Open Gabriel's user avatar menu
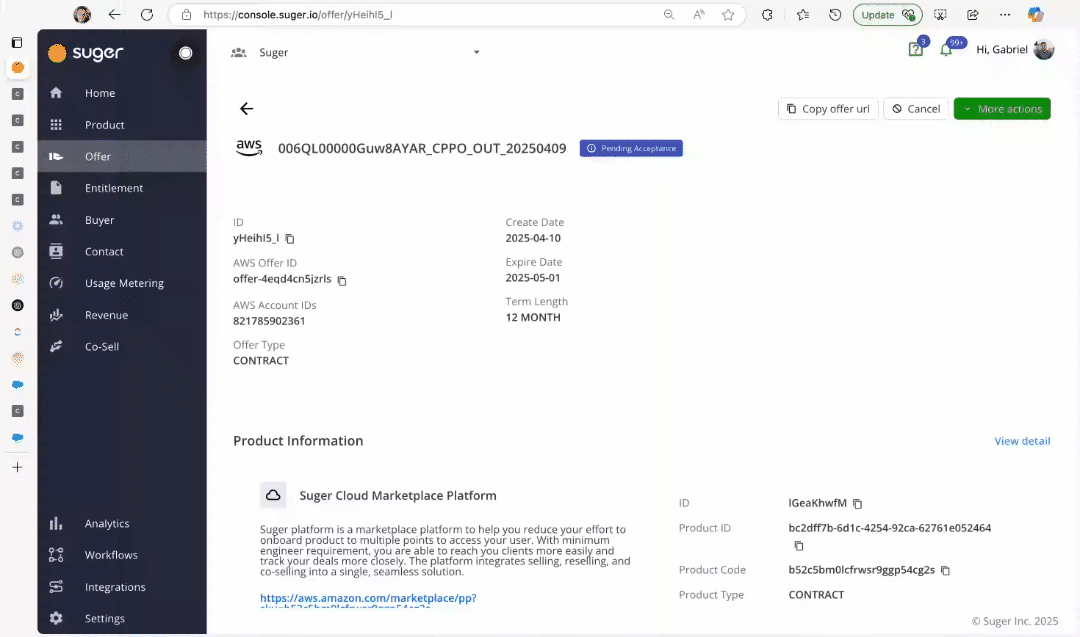The width and height of the screenshot is (1080, 637). (x=1044, y=50)
